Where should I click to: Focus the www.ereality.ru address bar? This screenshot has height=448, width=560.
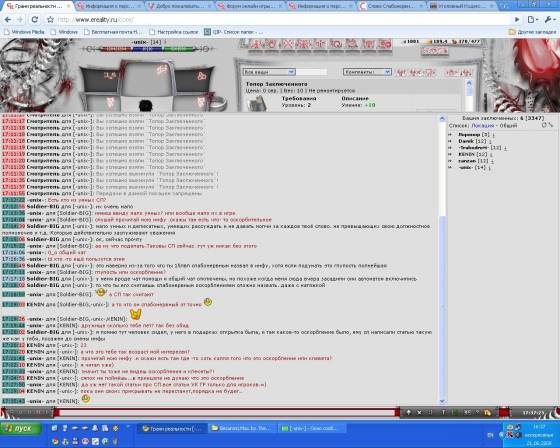(282, 20)
